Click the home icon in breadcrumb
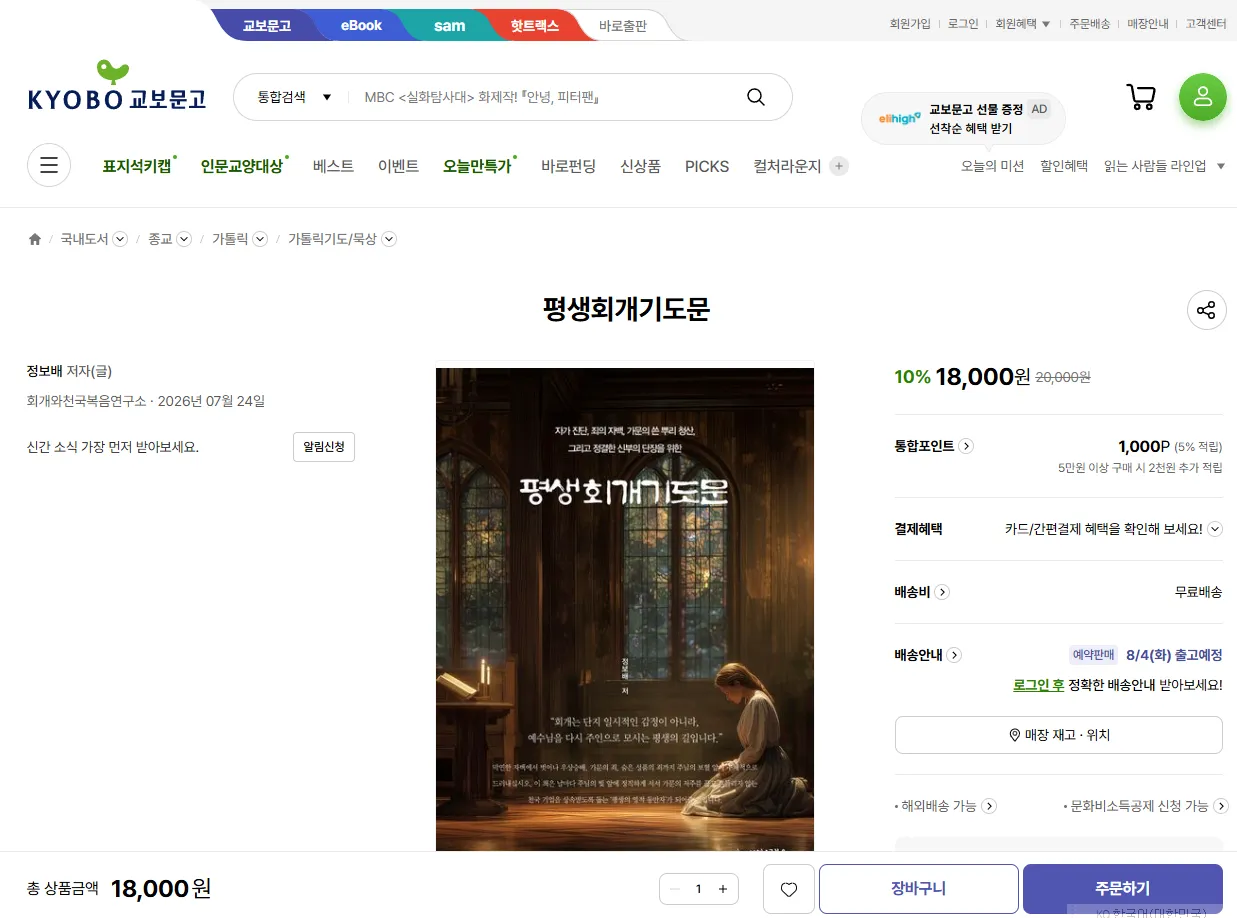 (x=35, y=239)
